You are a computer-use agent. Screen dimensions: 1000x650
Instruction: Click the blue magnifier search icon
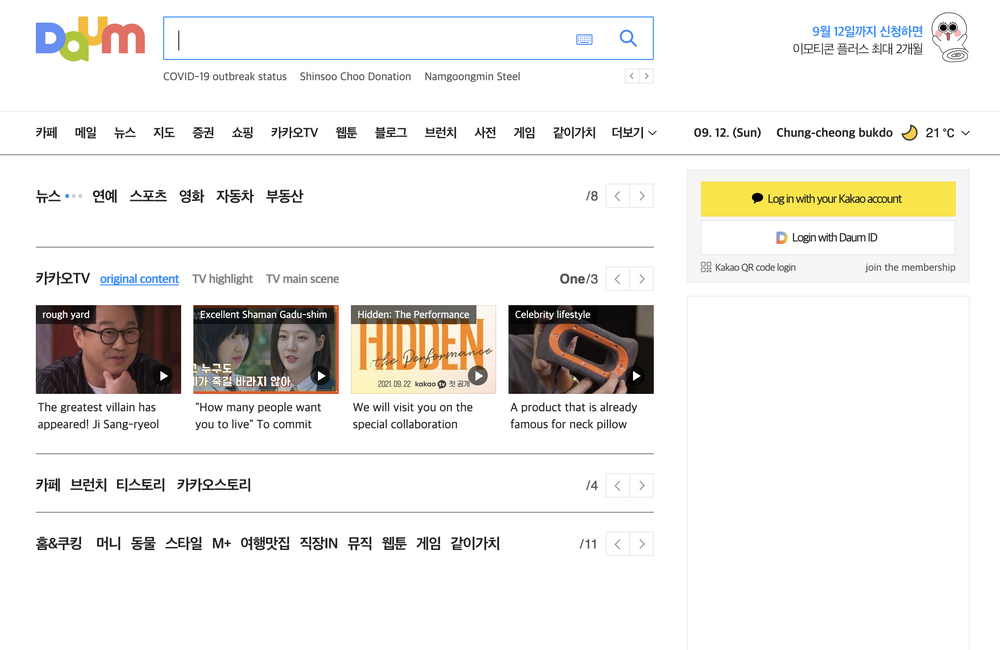click(627, 38)
